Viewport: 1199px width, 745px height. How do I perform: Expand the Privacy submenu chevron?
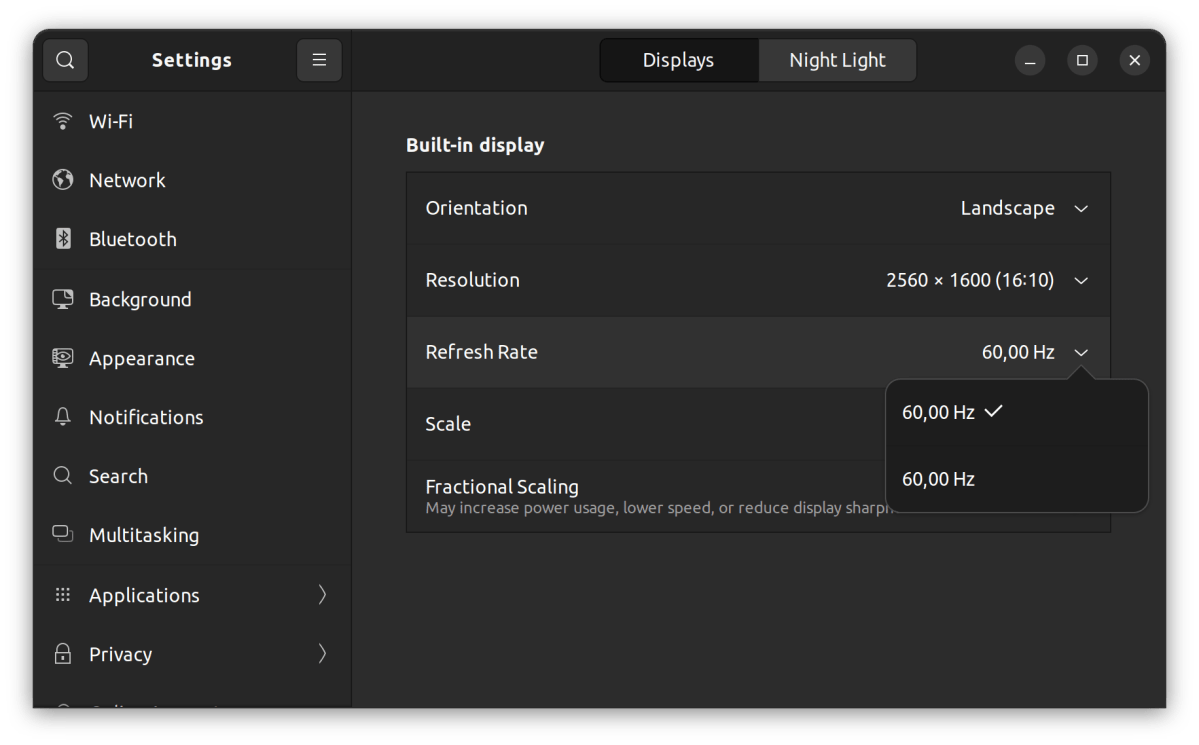322,653
